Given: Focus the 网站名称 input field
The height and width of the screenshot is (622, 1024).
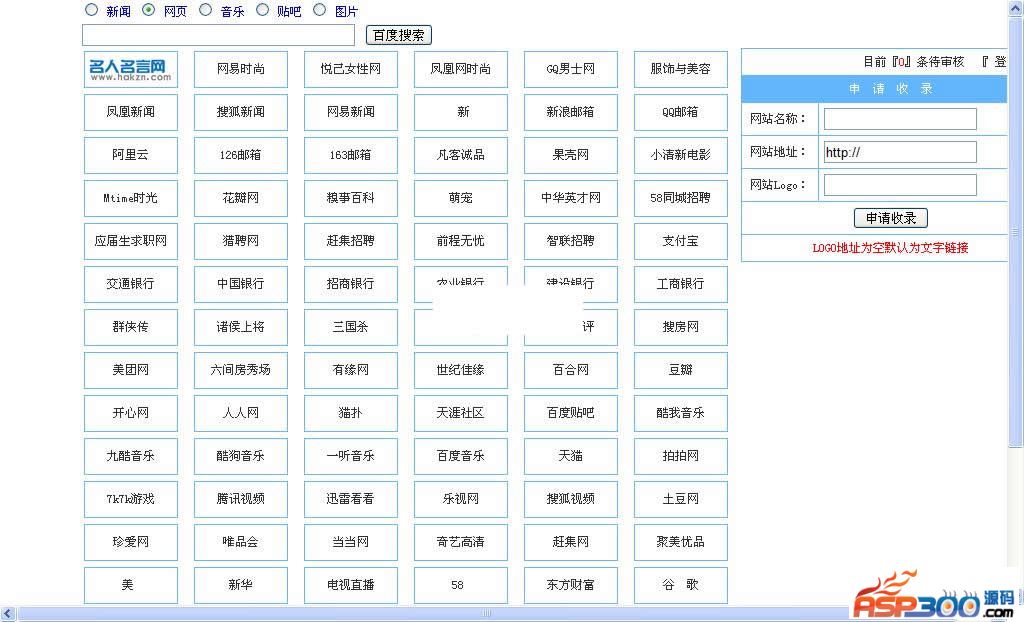Looking at the screenshot, I should click(900, 119).
